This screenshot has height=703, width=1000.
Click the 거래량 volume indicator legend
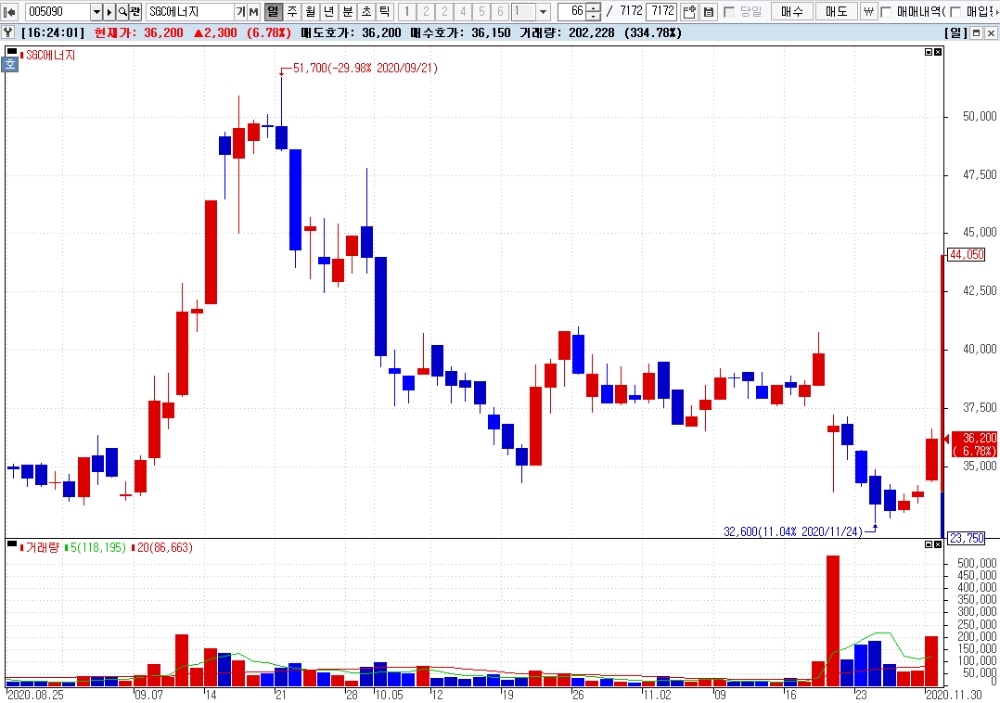tap(42, 547)
